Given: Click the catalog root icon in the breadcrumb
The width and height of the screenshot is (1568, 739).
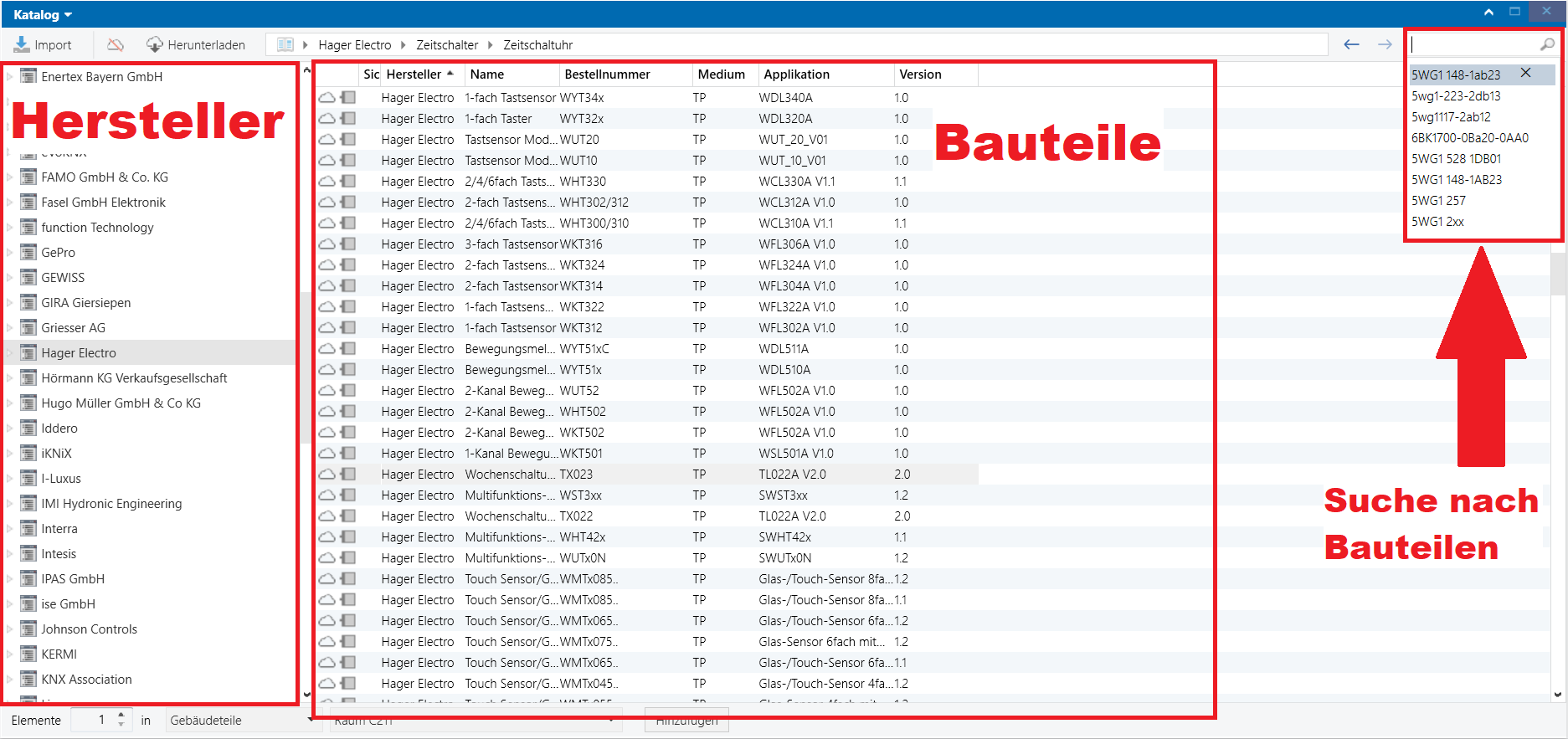Looking at the screenshot, I should coord(285,44).
